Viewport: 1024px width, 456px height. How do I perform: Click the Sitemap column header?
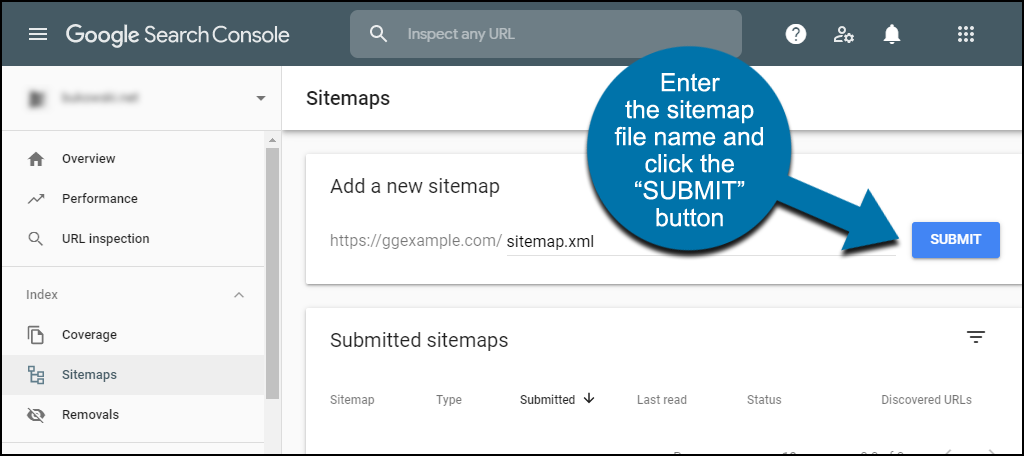coord(352,400)
